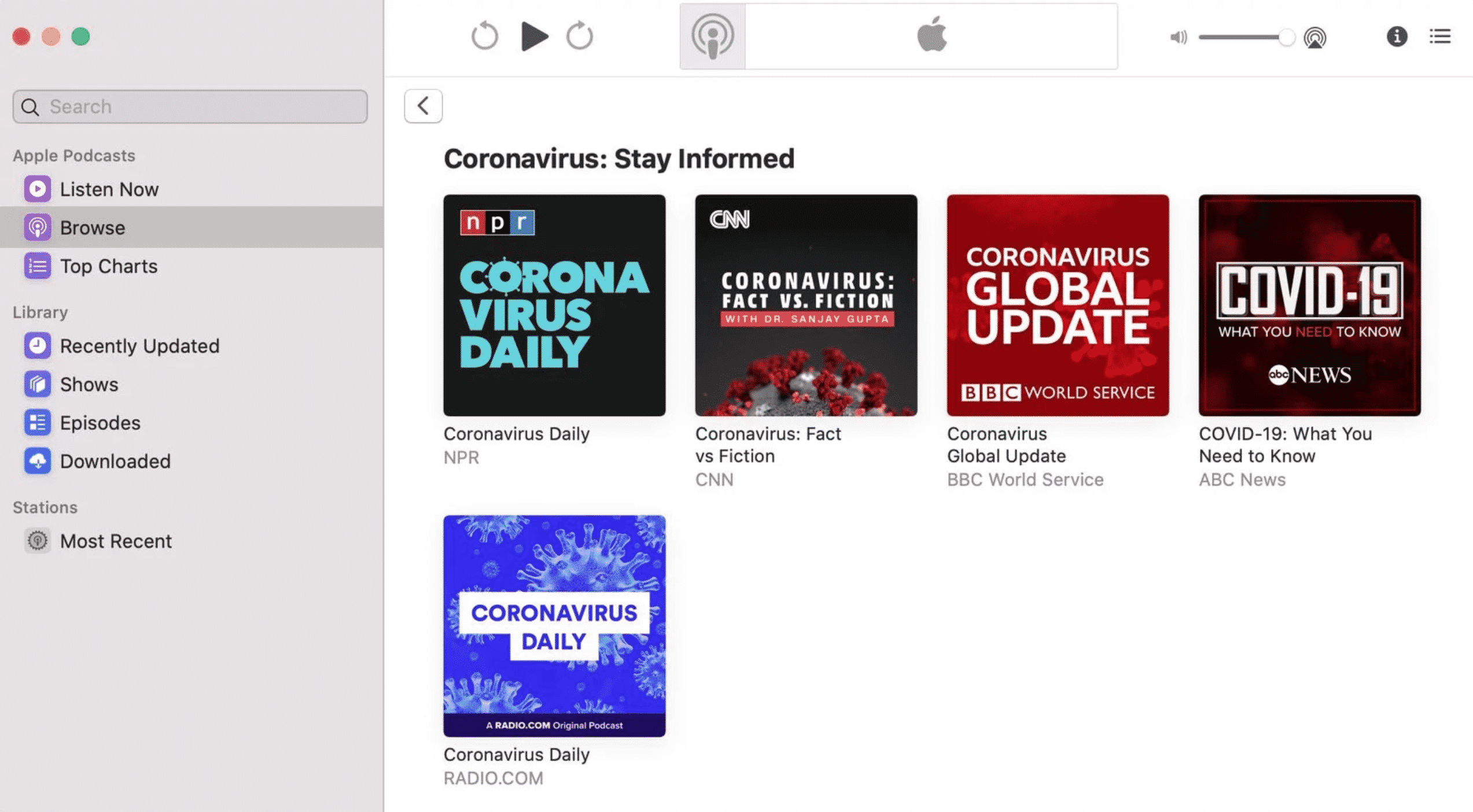Mute the volume with speaker icon

tap(1178, 37)
